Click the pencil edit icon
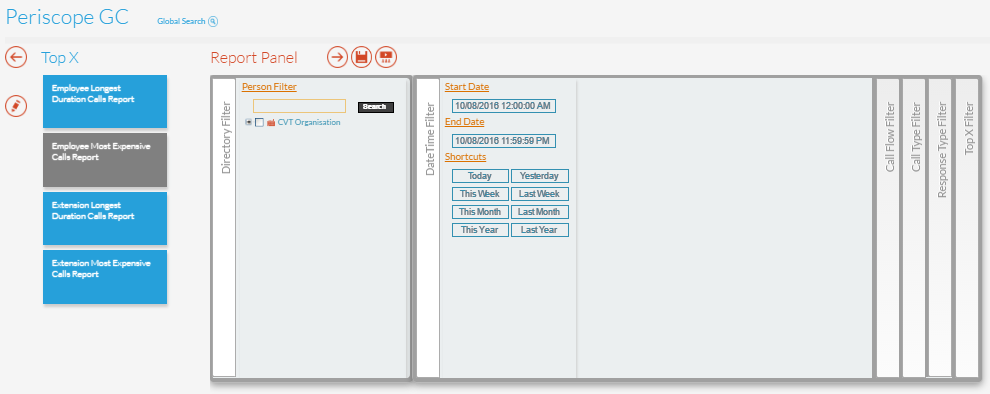 coord(16,105)
